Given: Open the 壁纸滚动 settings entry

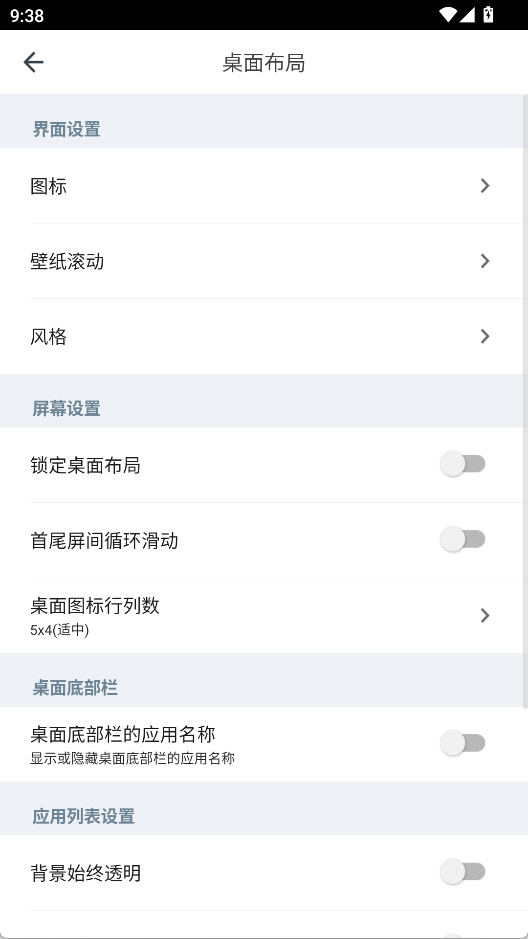Looking at the screenshot, I should pos(264,261).
